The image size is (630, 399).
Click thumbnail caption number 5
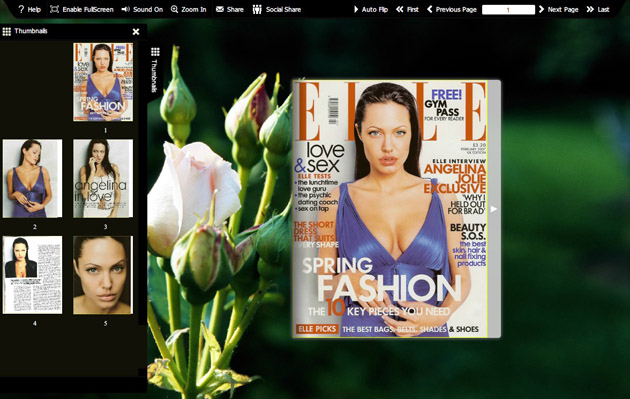tap(106, 323)
